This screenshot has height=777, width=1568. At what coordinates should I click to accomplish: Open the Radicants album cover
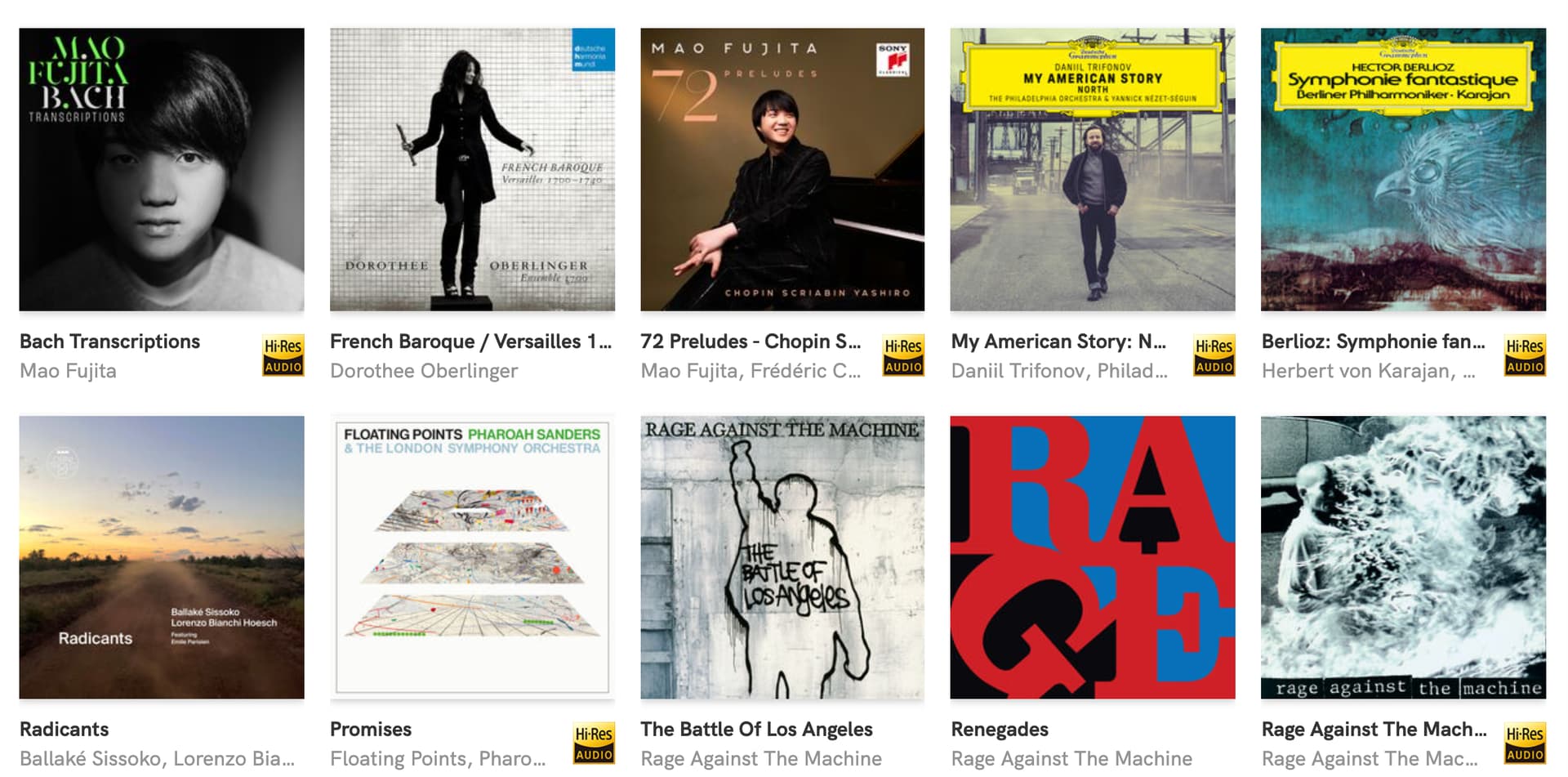(x=162, y=557)
